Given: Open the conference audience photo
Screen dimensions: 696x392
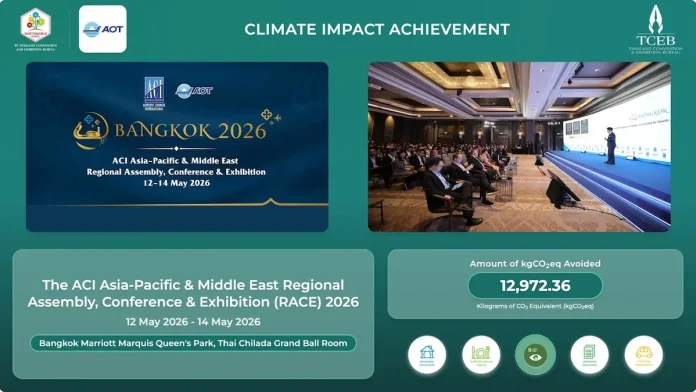Looking at the screenshot, I should click(519, 147).
